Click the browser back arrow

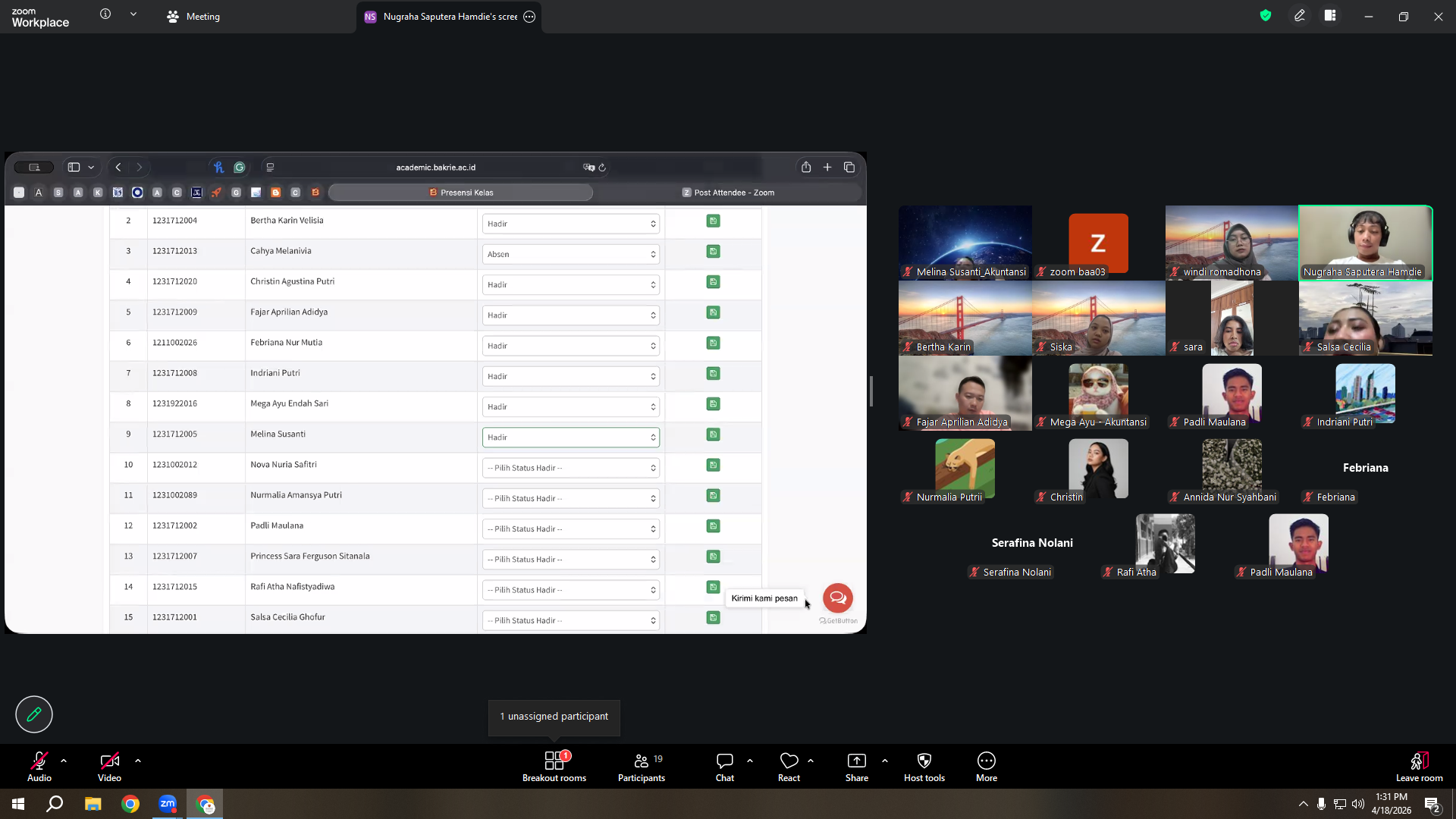118,168
